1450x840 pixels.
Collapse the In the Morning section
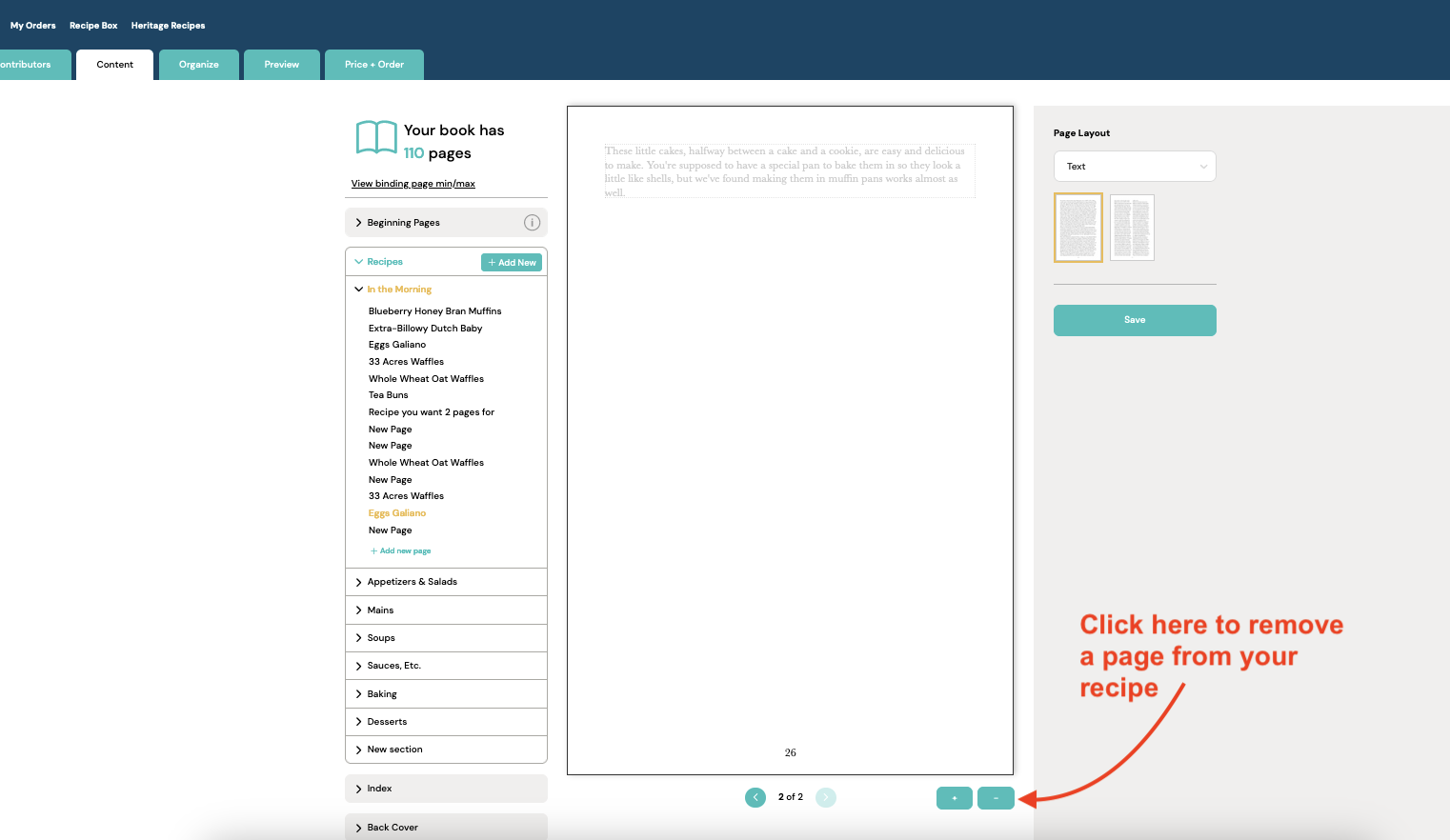359,290
